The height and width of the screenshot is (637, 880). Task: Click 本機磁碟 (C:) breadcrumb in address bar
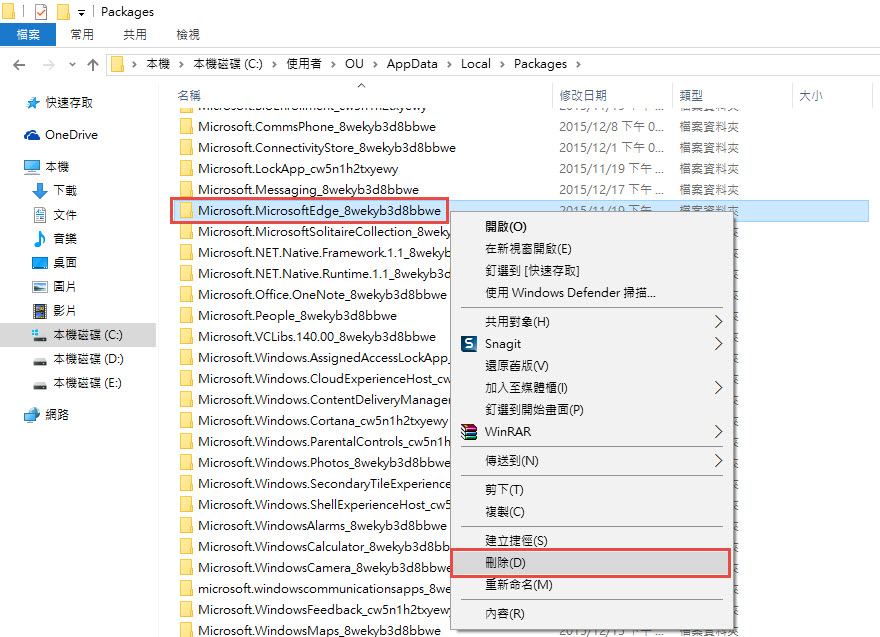228,64
